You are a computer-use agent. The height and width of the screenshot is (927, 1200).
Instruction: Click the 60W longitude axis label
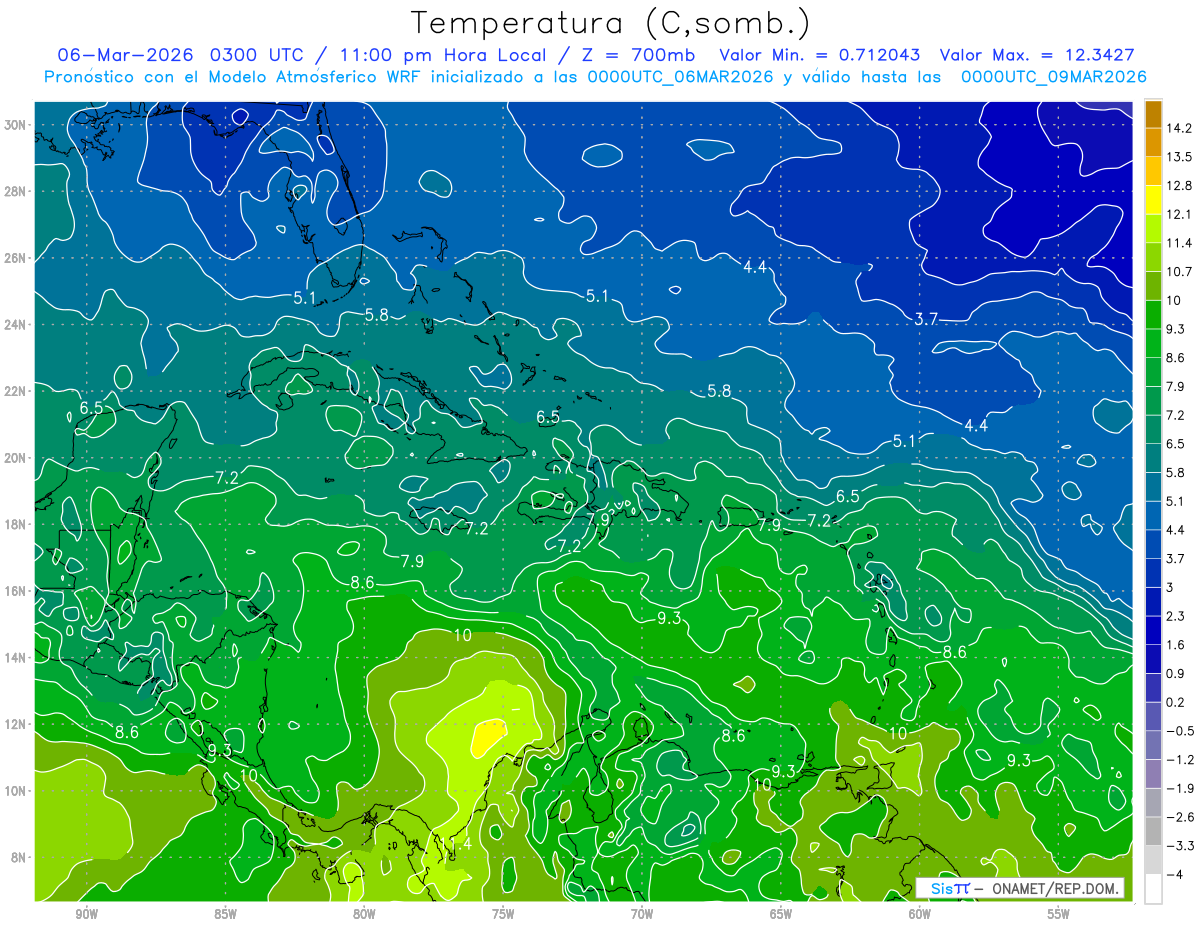[x=920, y=914]
